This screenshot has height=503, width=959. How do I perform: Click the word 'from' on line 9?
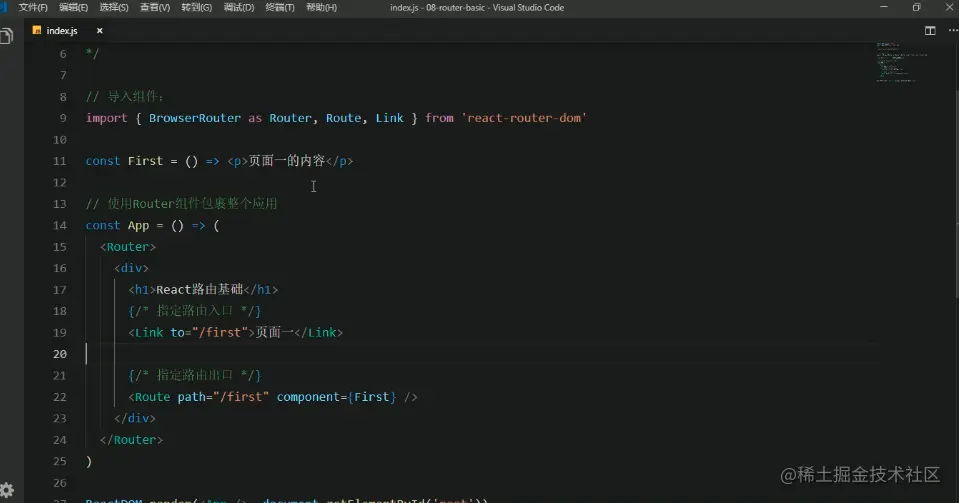pyautogui.click(x=439, y=118)
